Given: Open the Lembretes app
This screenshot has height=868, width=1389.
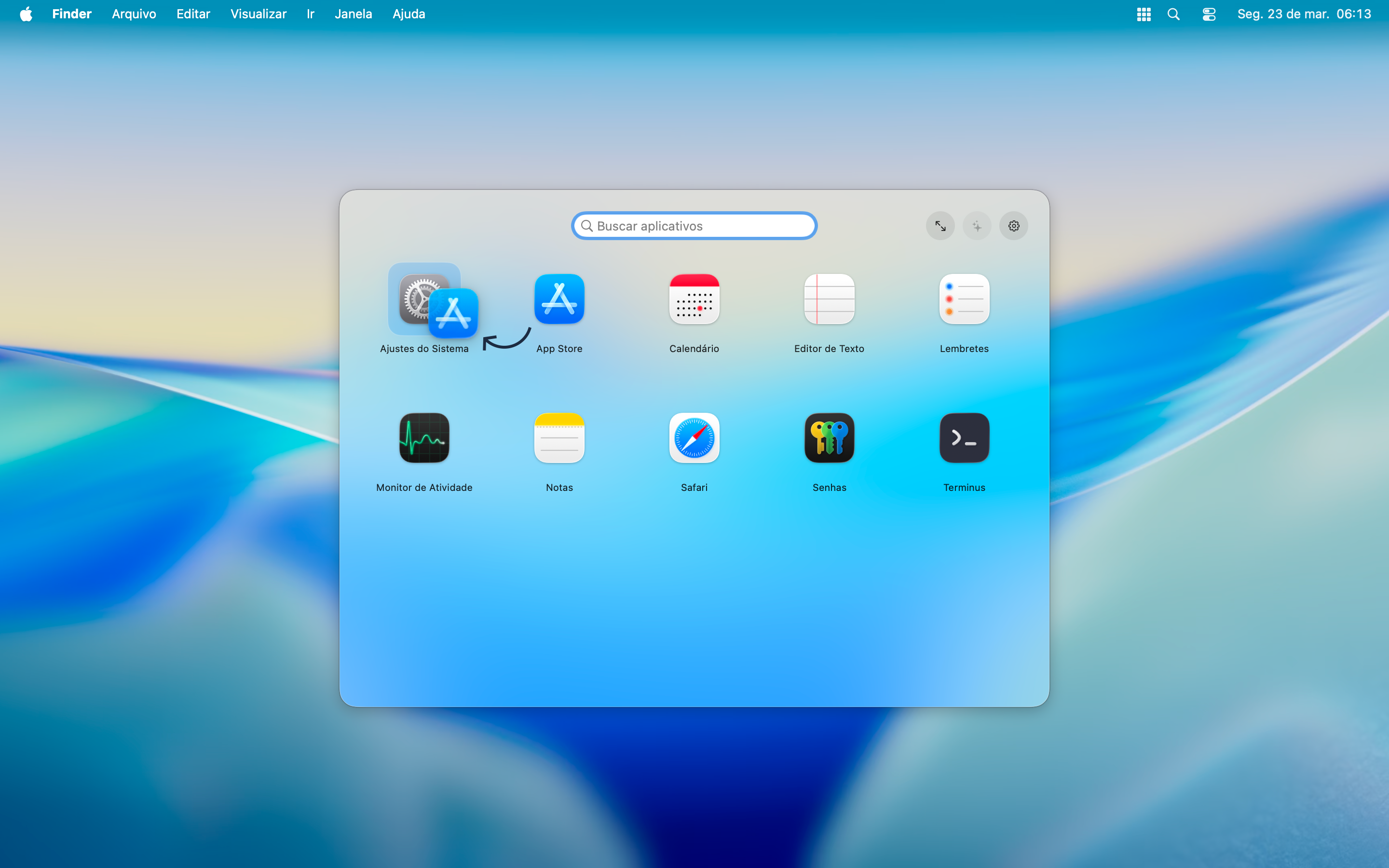Looking at the screenshot, I should coord(964,299).
